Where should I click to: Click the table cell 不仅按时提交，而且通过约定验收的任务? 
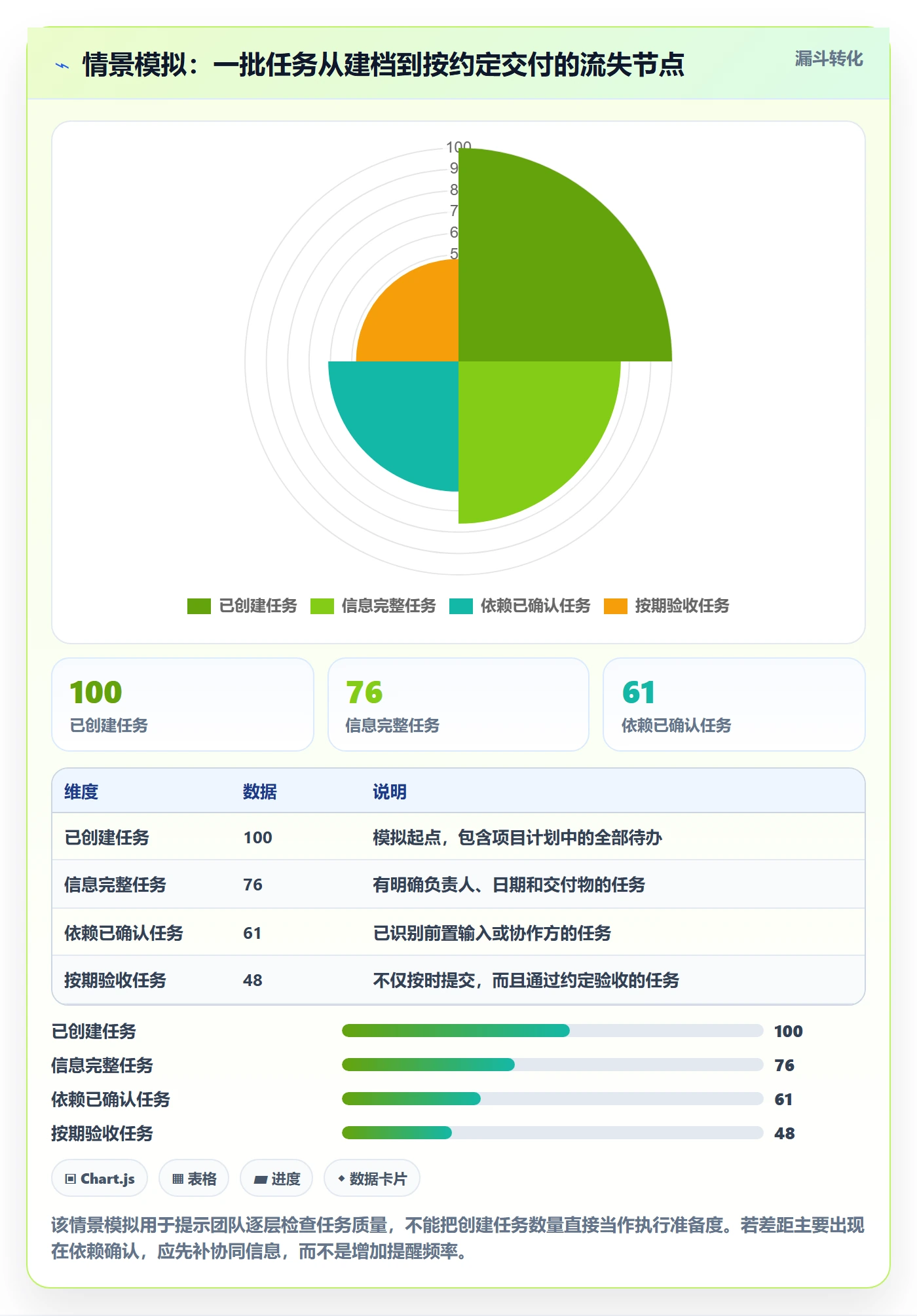tap(526, 980)
